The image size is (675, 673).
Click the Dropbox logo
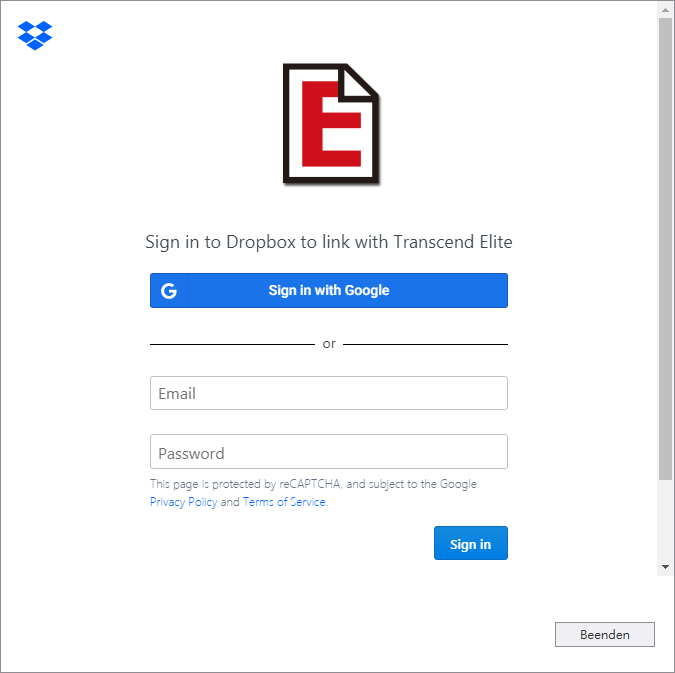point(35,35)
